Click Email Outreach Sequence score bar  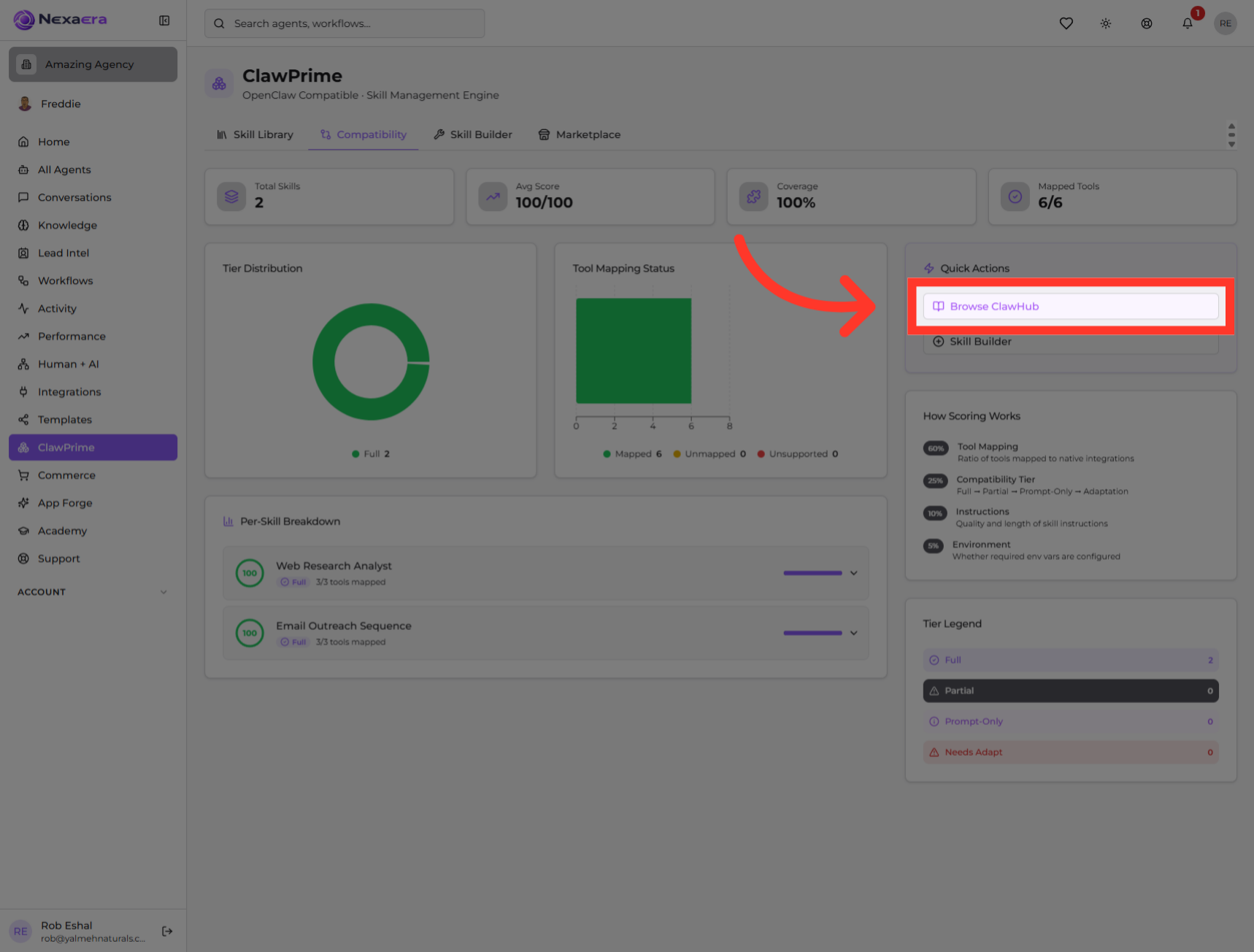pyautogui.click(x=812, y=633)
